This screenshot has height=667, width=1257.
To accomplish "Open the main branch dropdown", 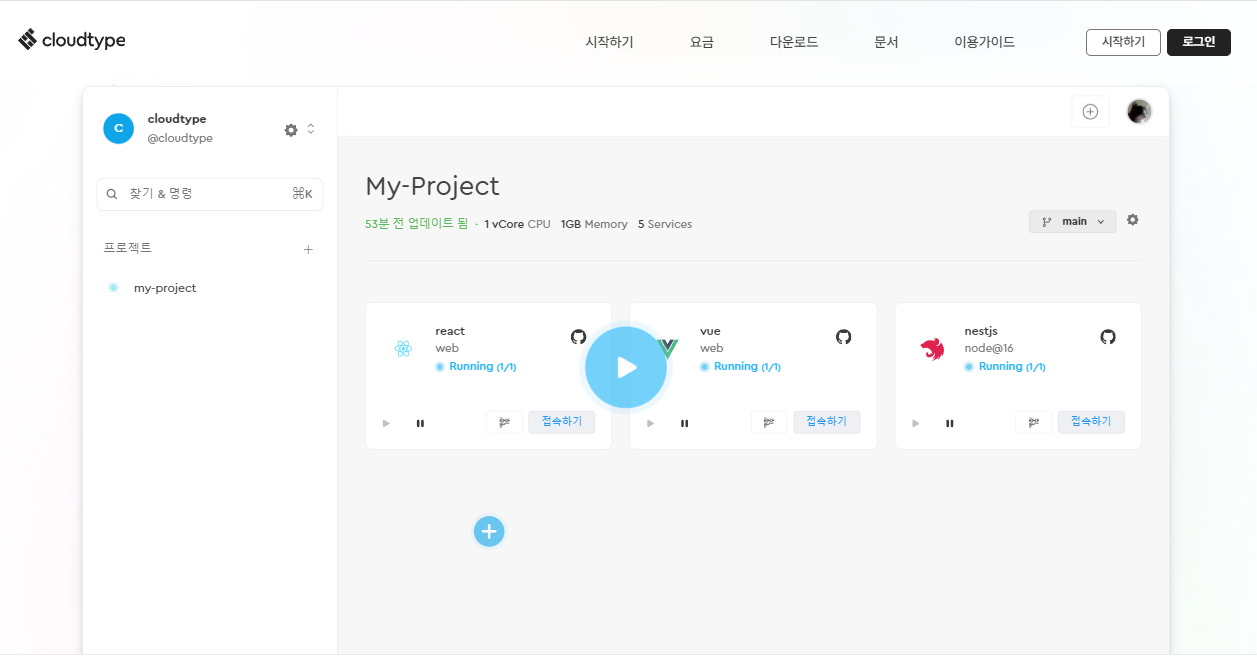I will [x=1072, y=220].
